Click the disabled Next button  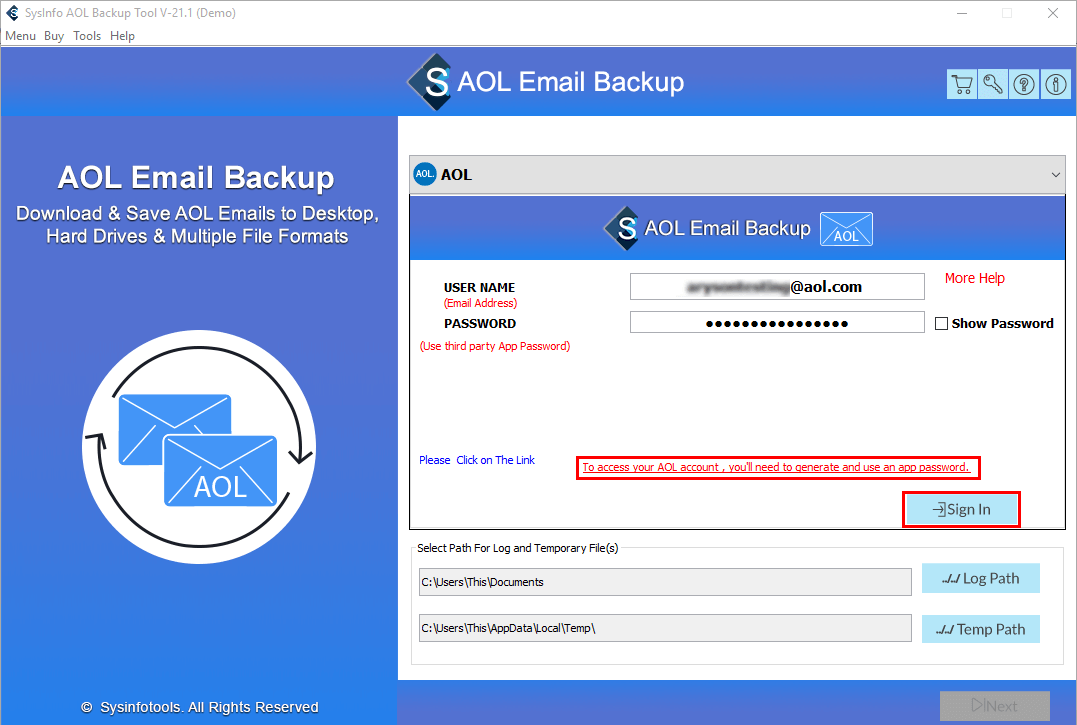click(x=995, y=706)
